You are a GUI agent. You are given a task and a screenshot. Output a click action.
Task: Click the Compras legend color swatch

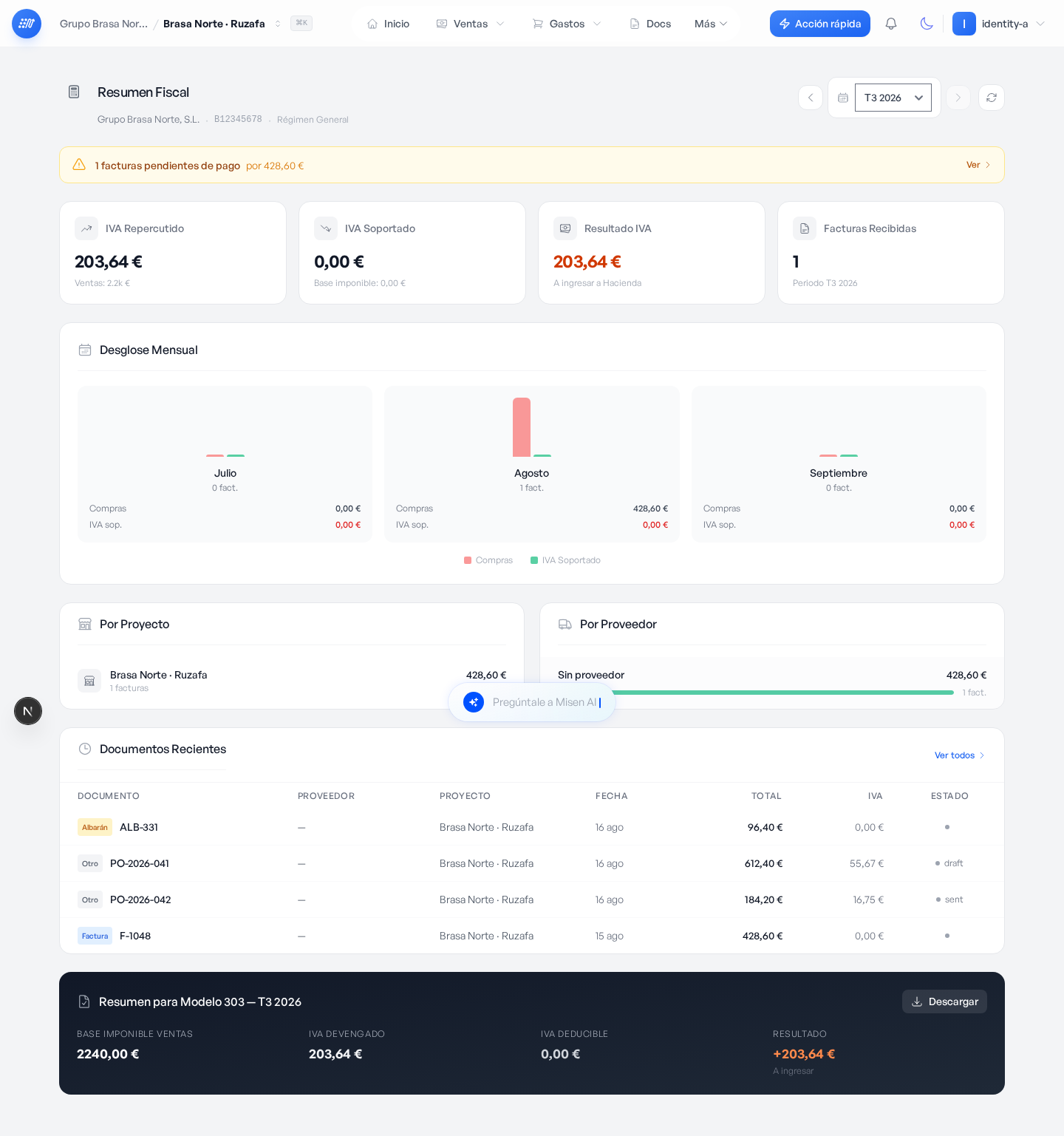(x=468, y=560)
